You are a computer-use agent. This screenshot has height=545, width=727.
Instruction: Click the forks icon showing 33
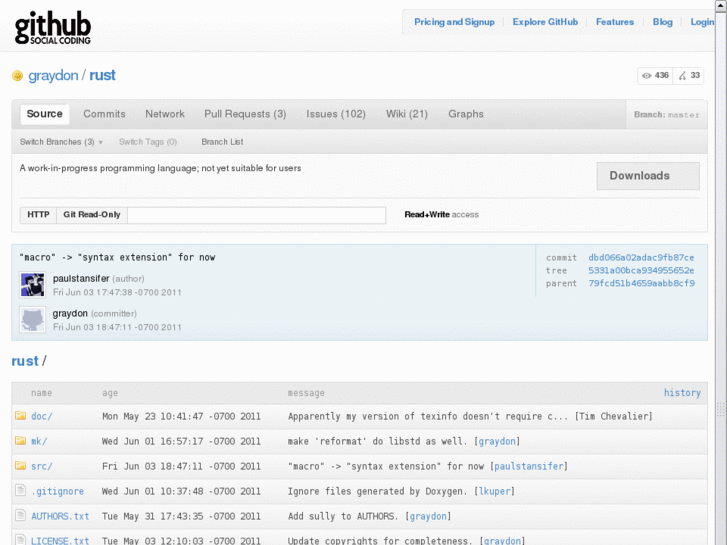682,76
